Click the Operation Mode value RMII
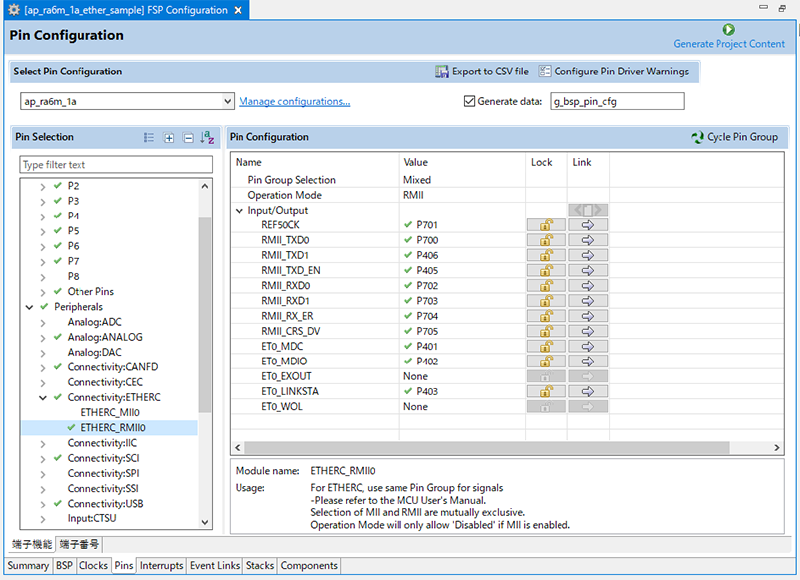This screenshot has height=580, width=800. 413,195
